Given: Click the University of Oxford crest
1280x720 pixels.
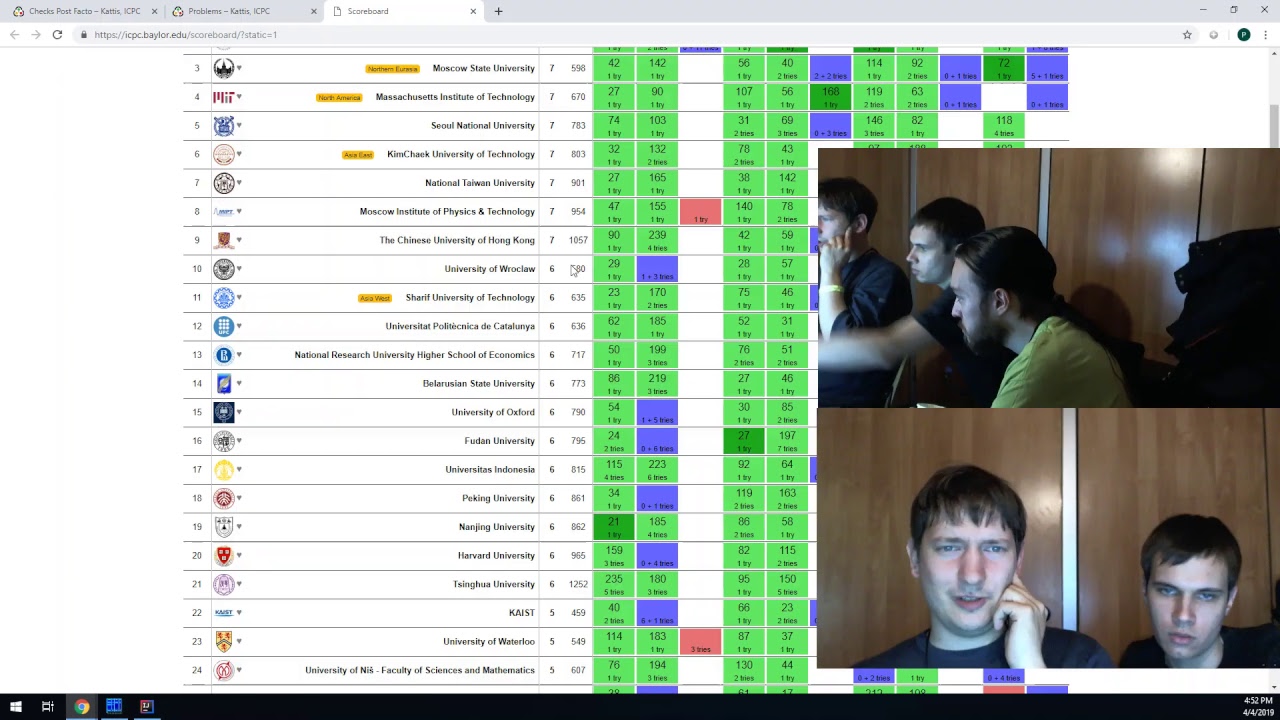Looking at the screenshot, I should (224, 412).
